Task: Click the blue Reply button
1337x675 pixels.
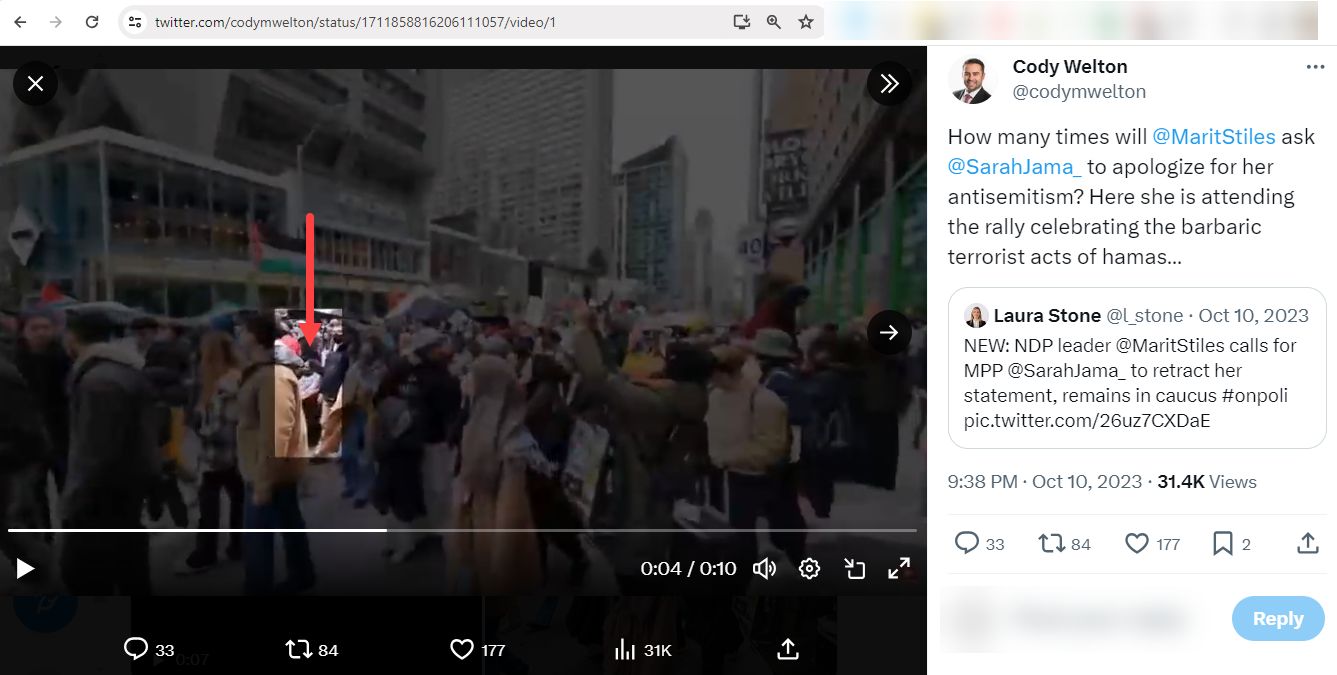Action: pyautogui.click(x=1277, y=619)
